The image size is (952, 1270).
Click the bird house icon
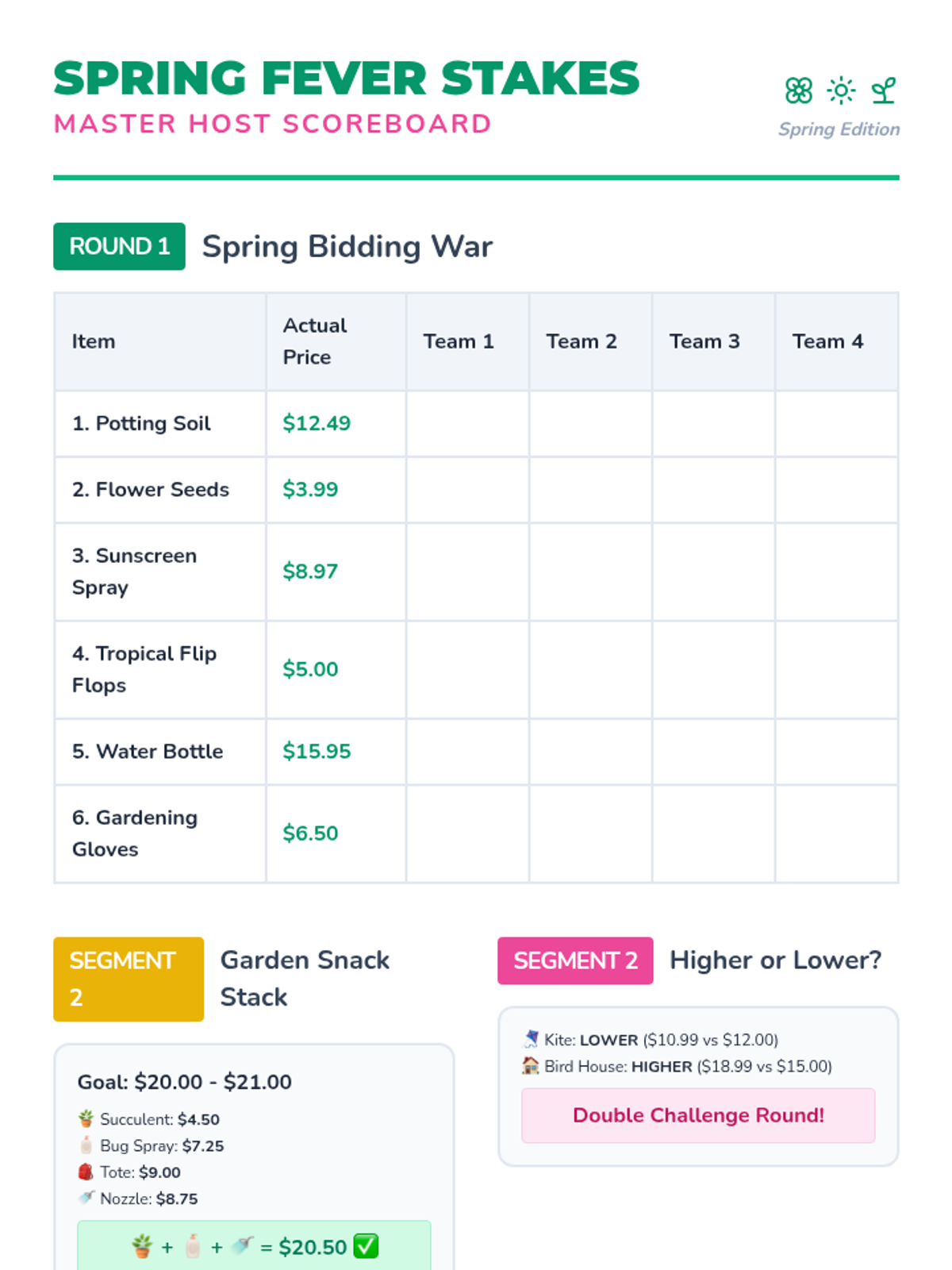[531, 1066]
